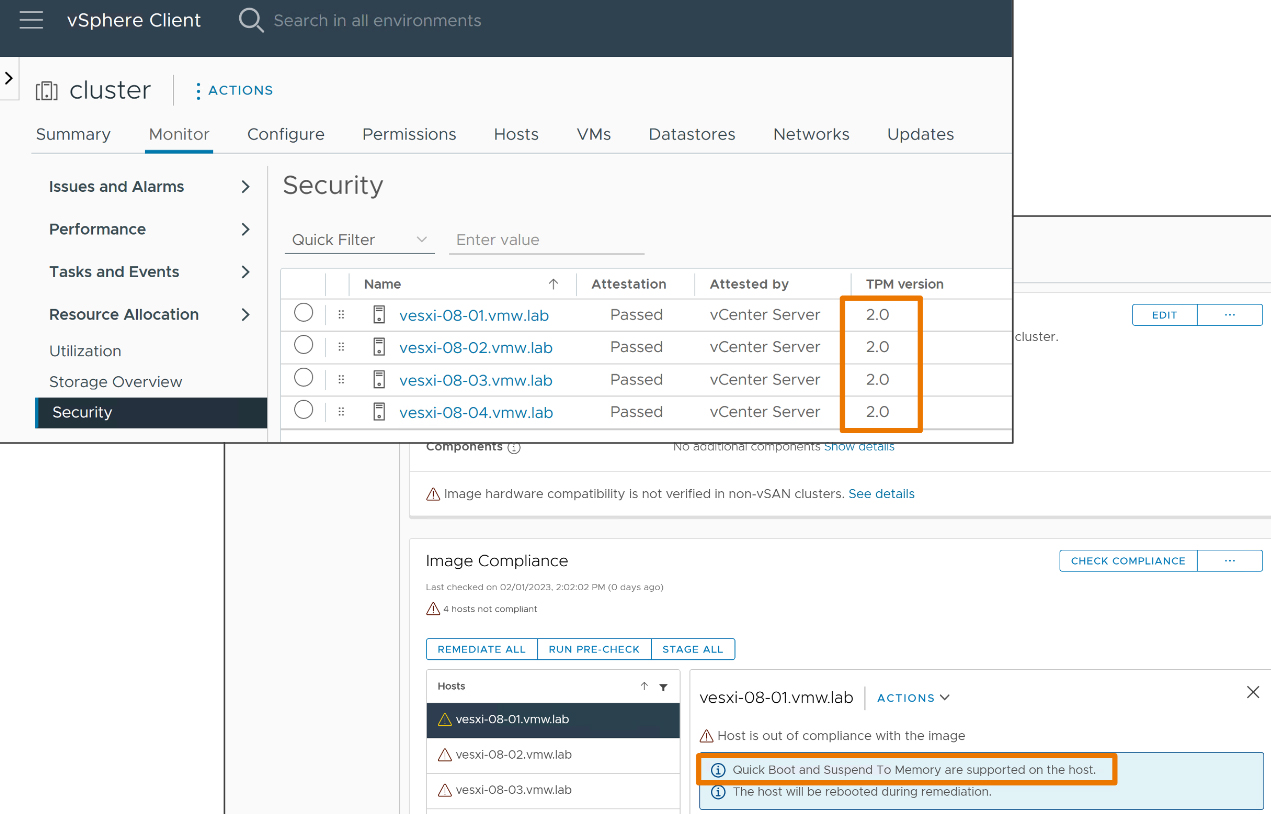1271x814 pixels.
Task: Select Storage Overview in sidebar
Action: pyautogui.click(x=116, y=382)
